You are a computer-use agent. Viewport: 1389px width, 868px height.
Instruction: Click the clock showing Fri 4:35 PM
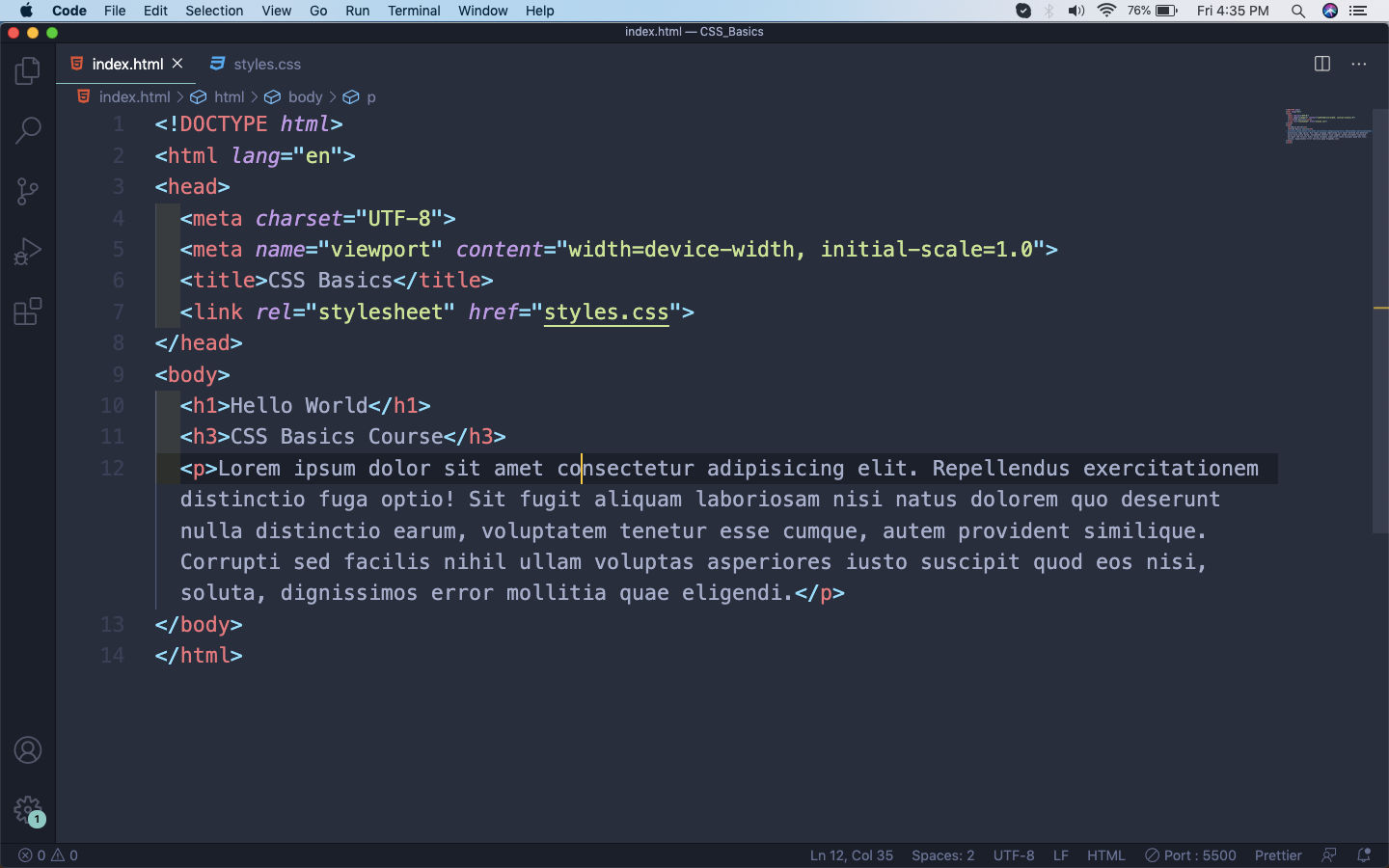tap(1233, 11)
